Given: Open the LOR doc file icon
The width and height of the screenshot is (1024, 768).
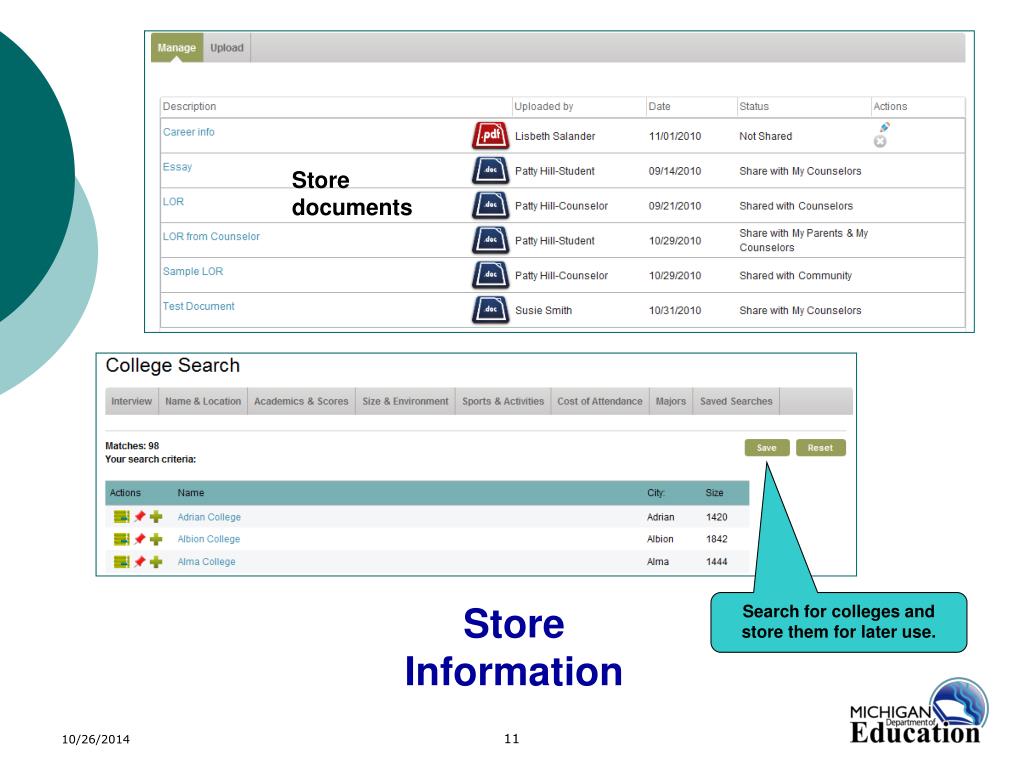Looking at the screenshot, I should pyautogui.click(x=490, y=205).
